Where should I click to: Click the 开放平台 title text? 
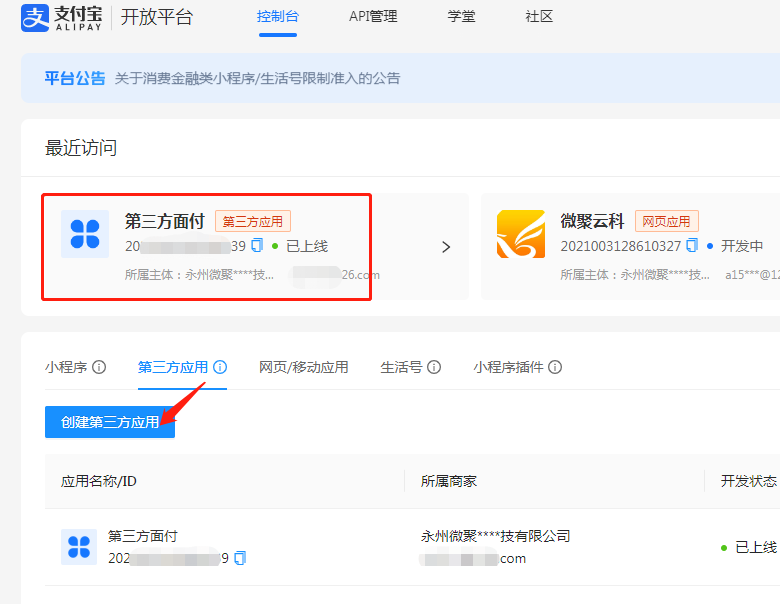(157, 17)
